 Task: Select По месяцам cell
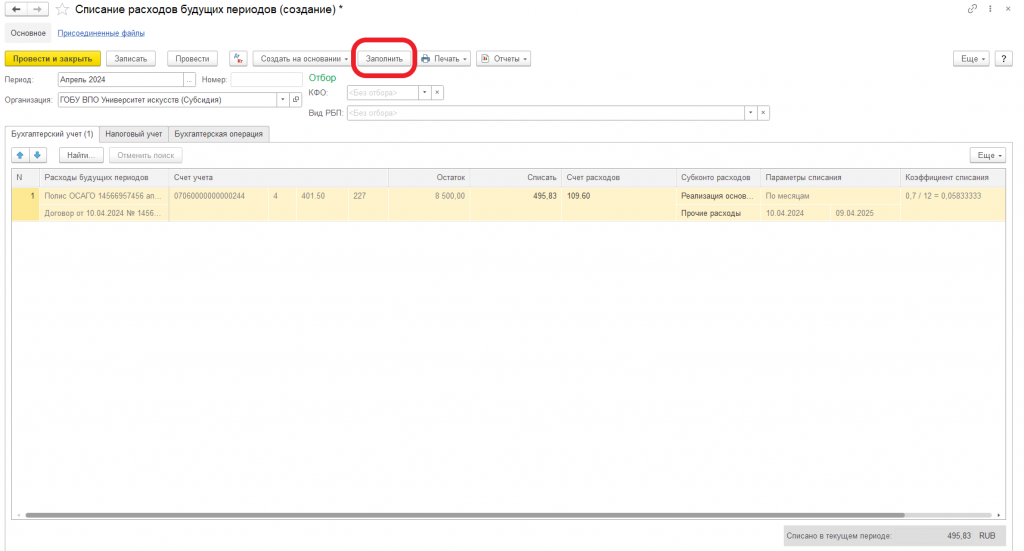830,196
